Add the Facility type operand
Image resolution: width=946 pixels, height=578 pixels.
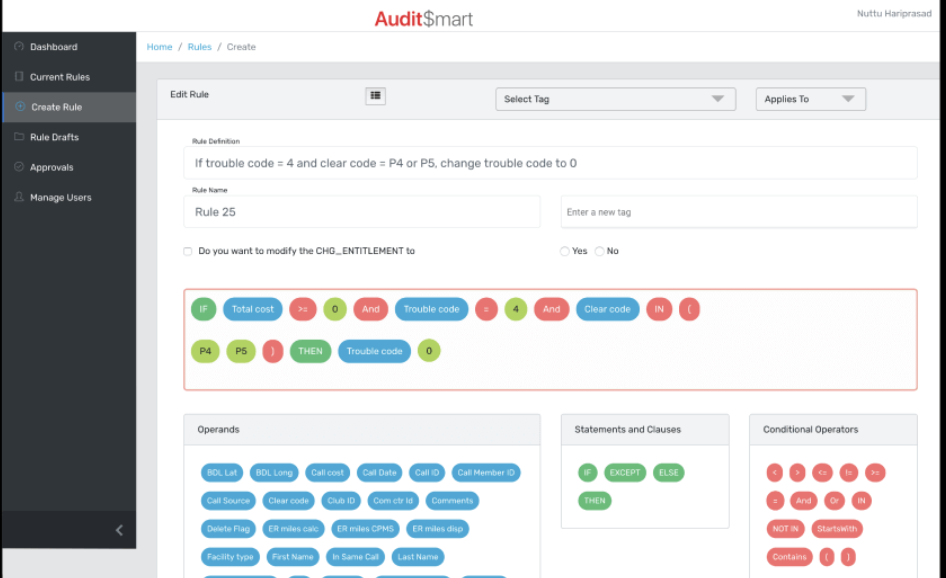tap(230, 556)
